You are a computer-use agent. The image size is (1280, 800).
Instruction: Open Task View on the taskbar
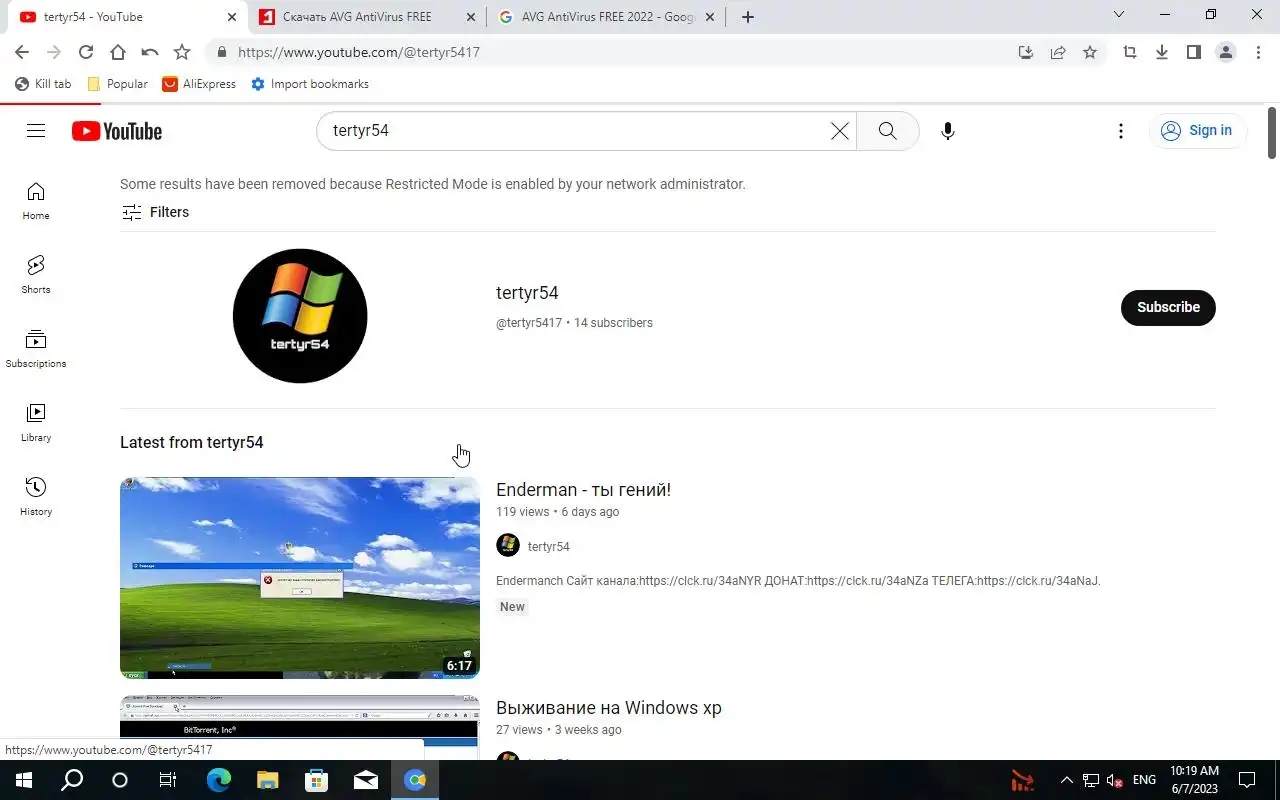click(x=168, y=780)
